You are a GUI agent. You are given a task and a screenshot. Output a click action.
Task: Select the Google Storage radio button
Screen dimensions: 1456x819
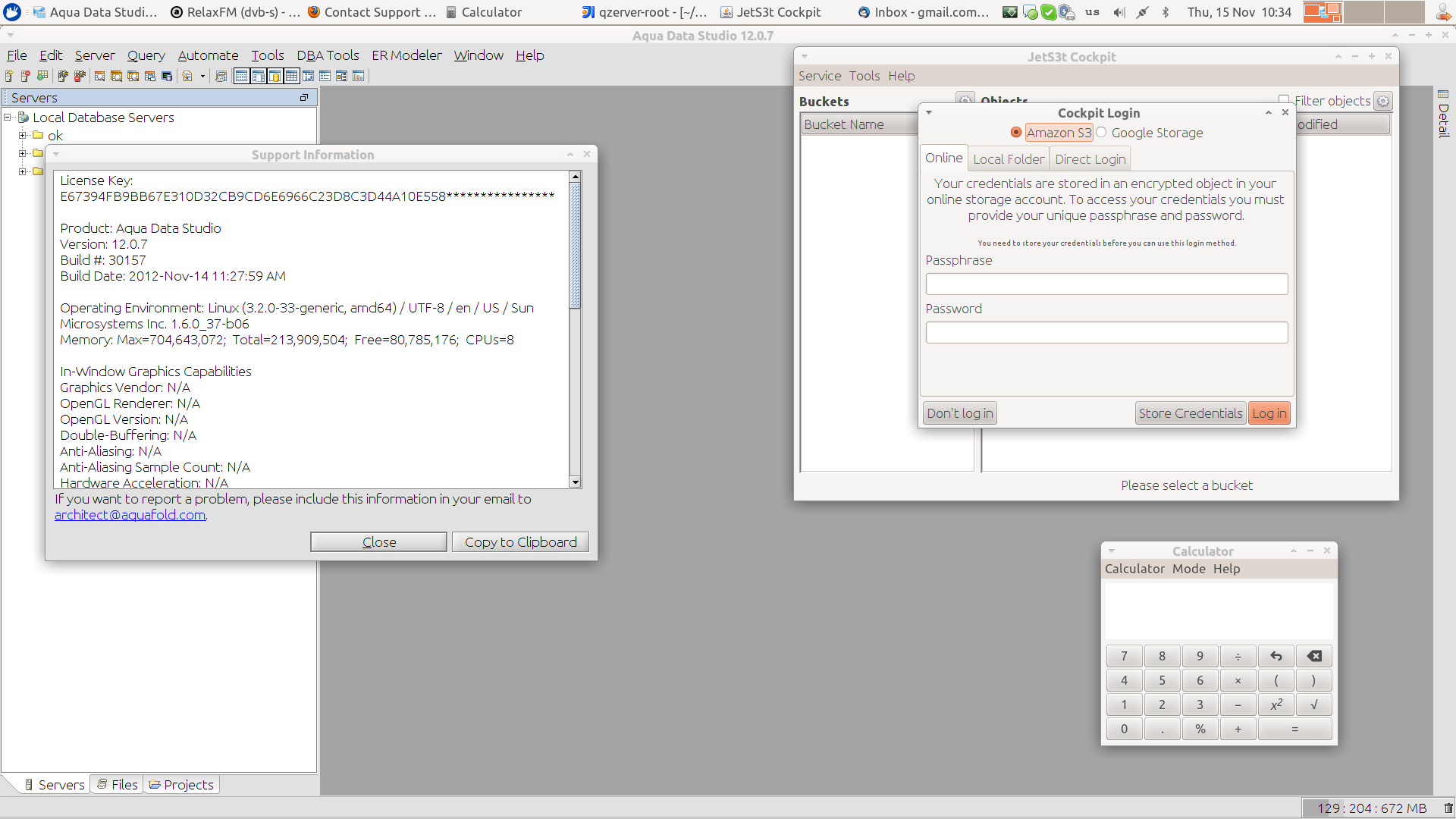pyautogui.click(x=1101, y=133)
